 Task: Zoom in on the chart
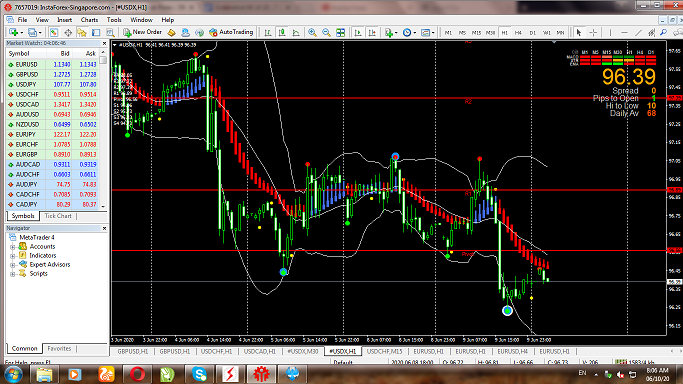pos(312,32)
